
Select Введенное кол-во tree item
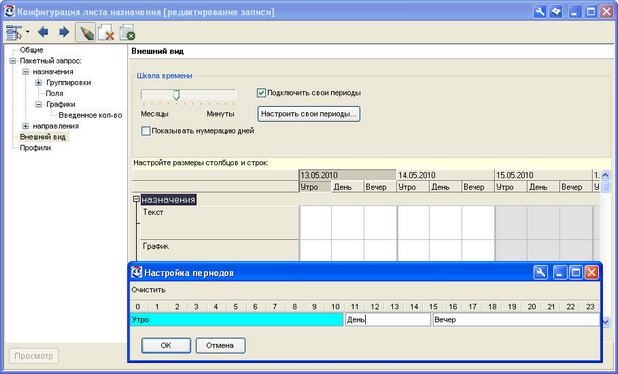point(90,115)
